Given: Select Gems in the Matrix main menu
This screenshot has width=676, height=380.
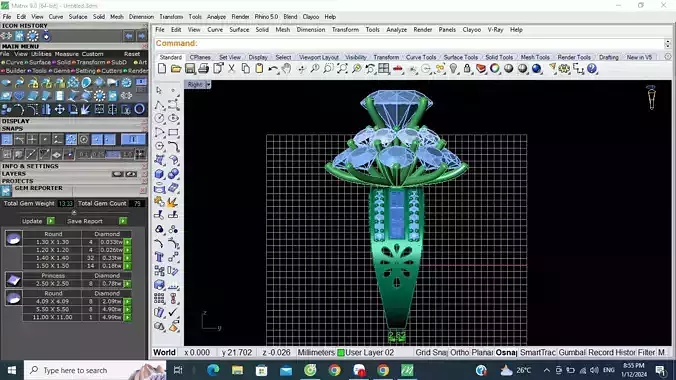Looking at the screenshot, I should coord(62,71).
